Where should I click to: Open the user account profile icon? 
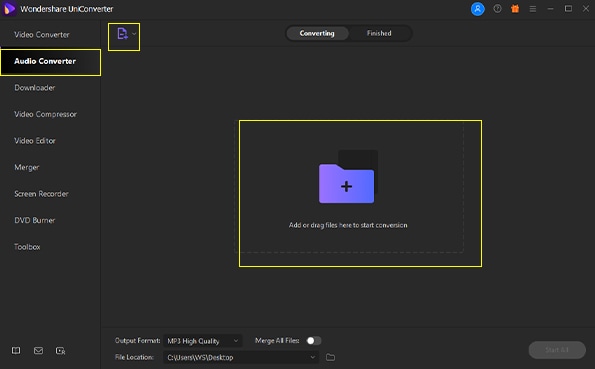point(477,9)
